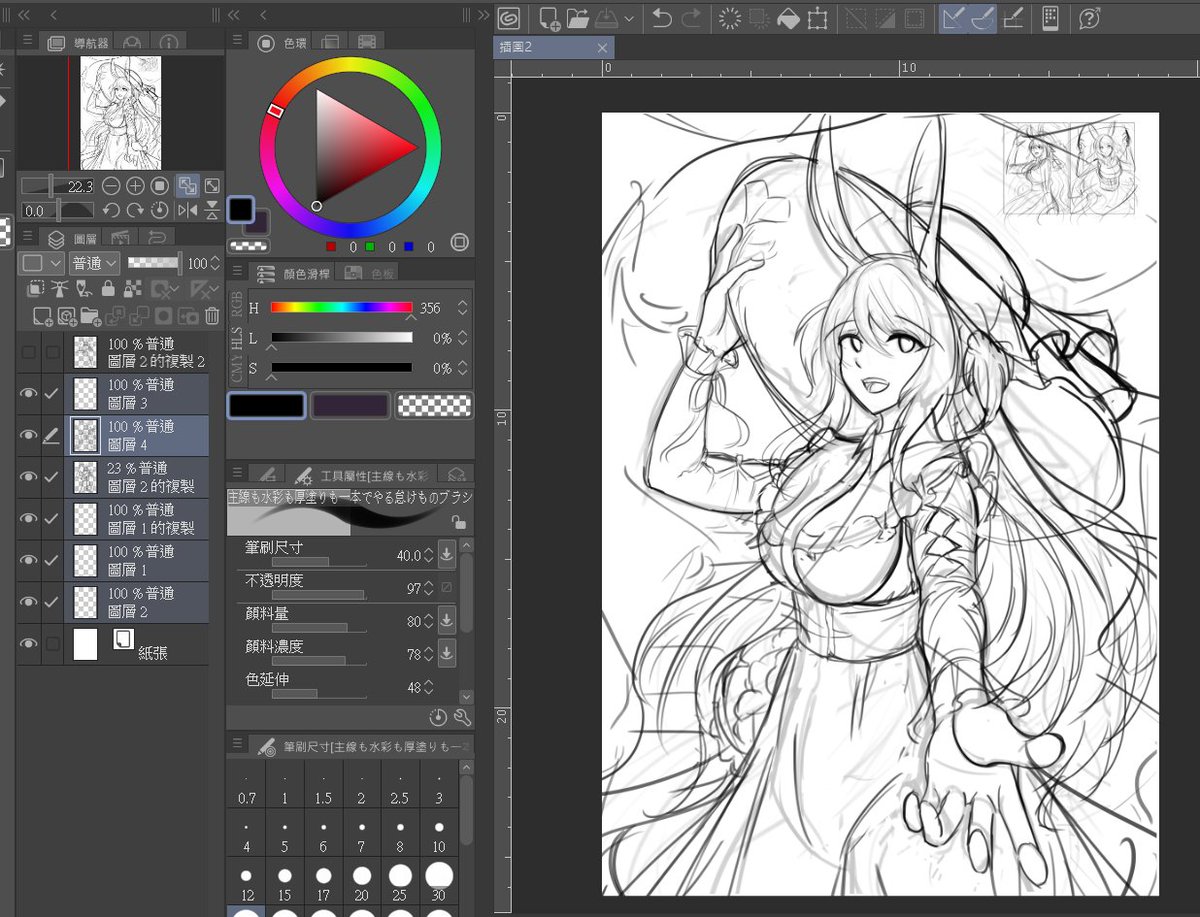
Task: Toggle lock layer icon
Action: pos(108,289)
